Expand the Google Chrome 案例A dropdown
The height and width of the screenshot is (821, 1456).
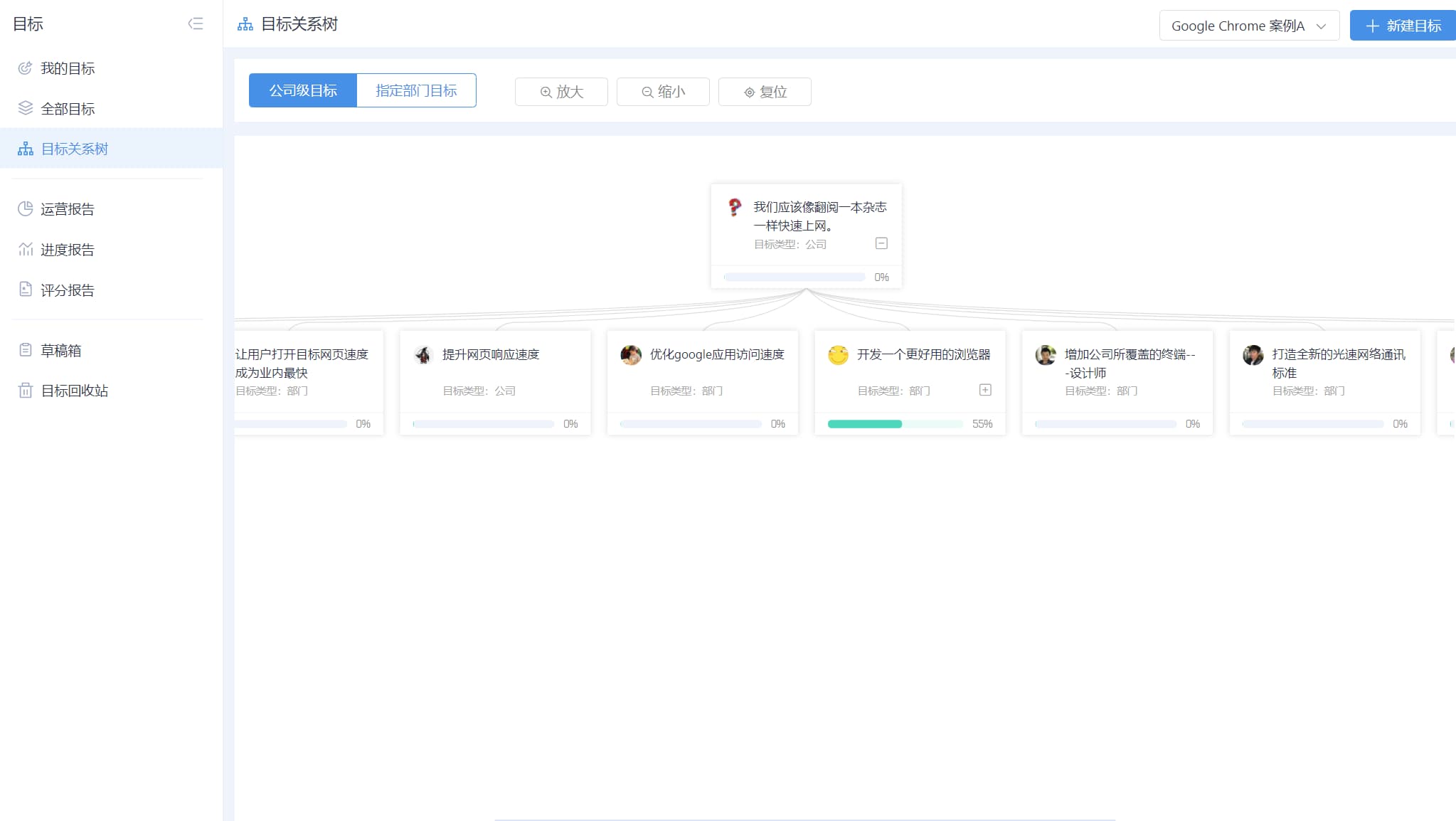click(1249, 25)
